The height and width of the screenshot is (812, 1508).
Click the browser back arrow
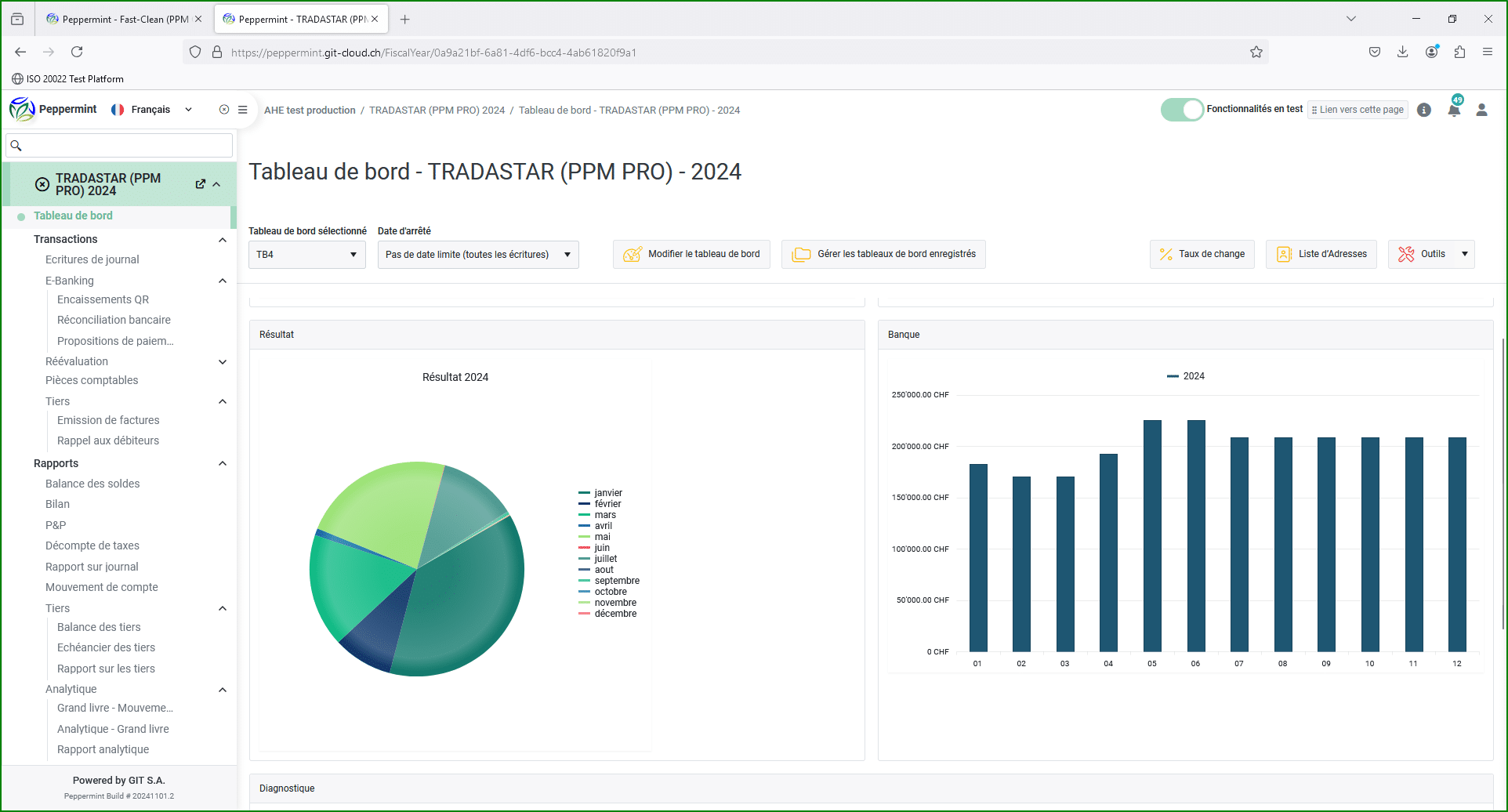tap(20, 52)
